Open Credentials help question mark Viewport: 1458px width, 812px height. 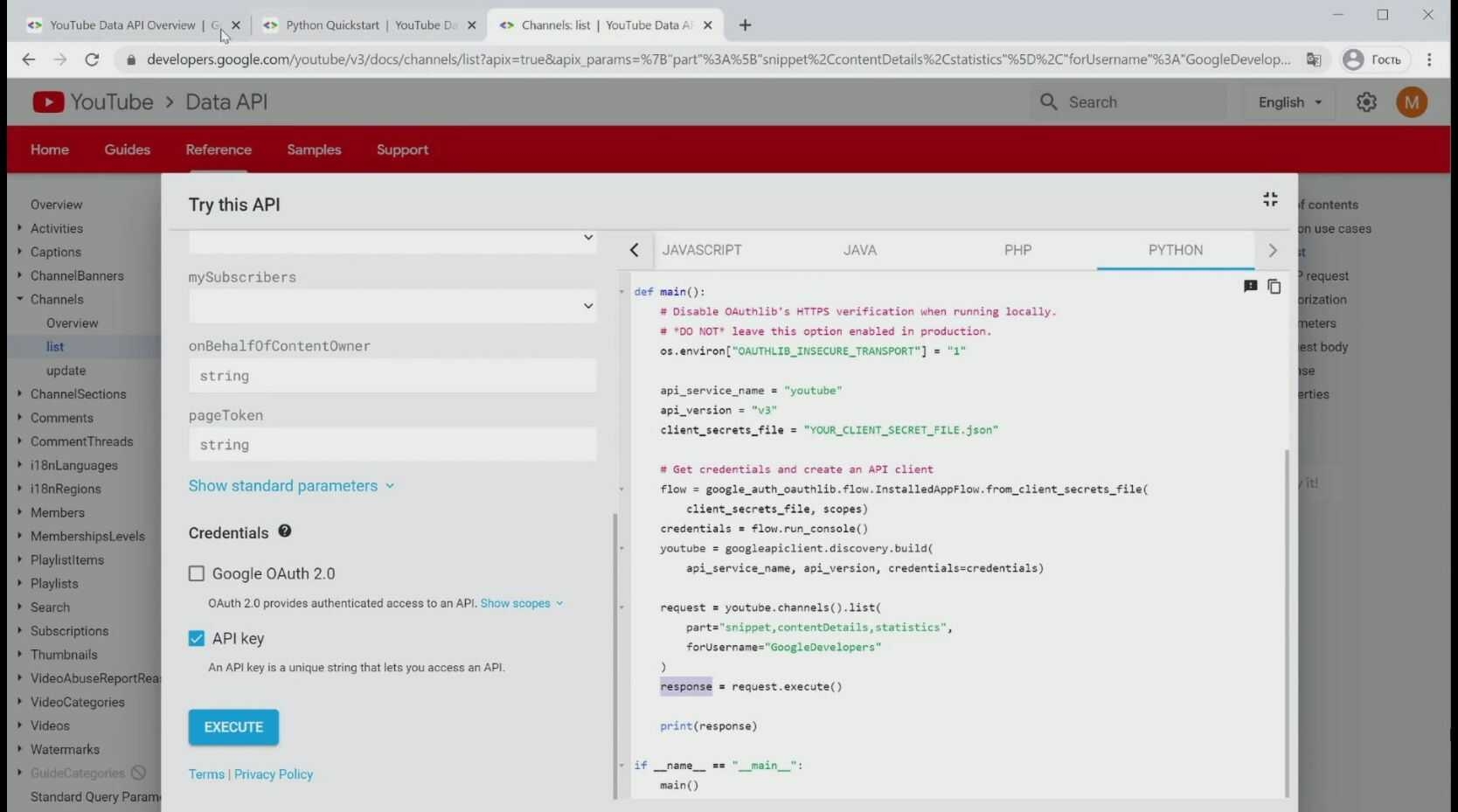(285, 531)
